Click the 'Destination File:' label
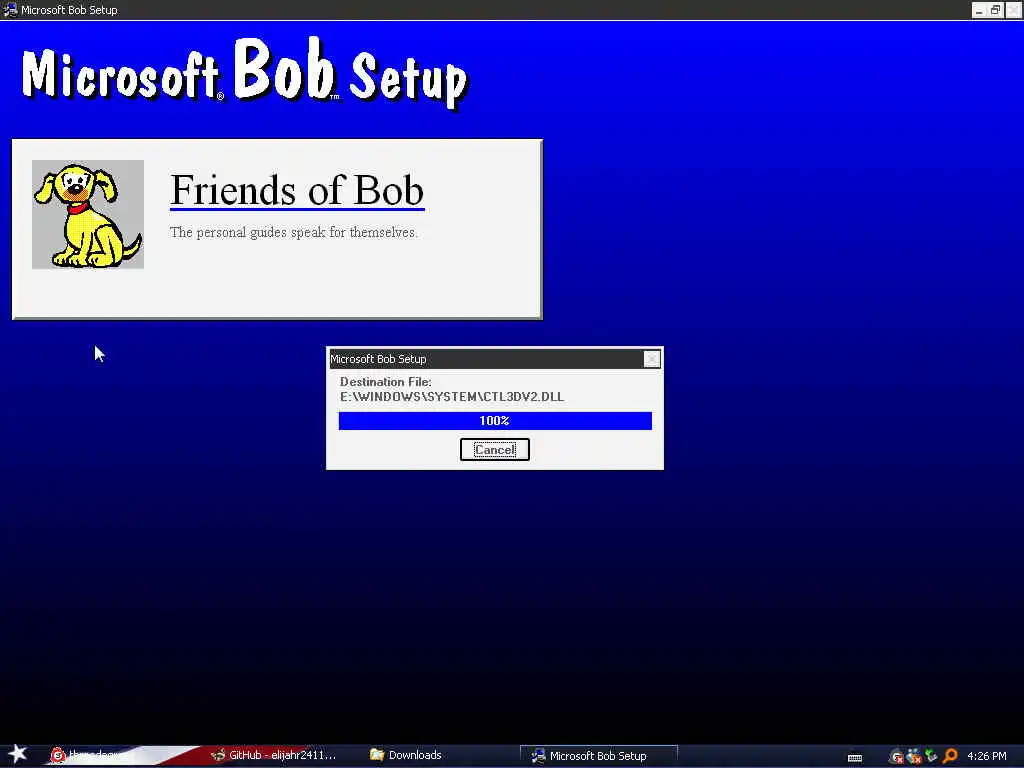 tap(385, 382)
